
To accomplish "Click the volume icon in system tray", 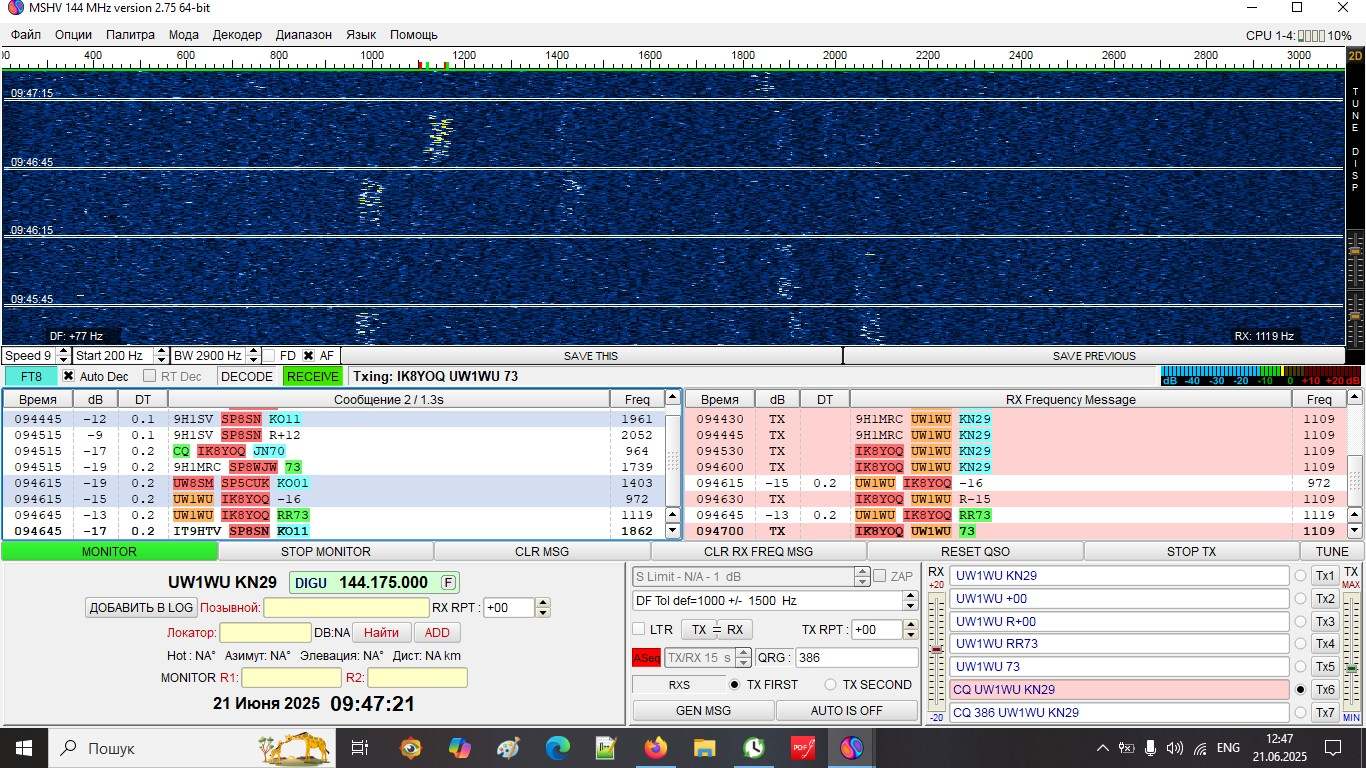I will pos(1175,748).
